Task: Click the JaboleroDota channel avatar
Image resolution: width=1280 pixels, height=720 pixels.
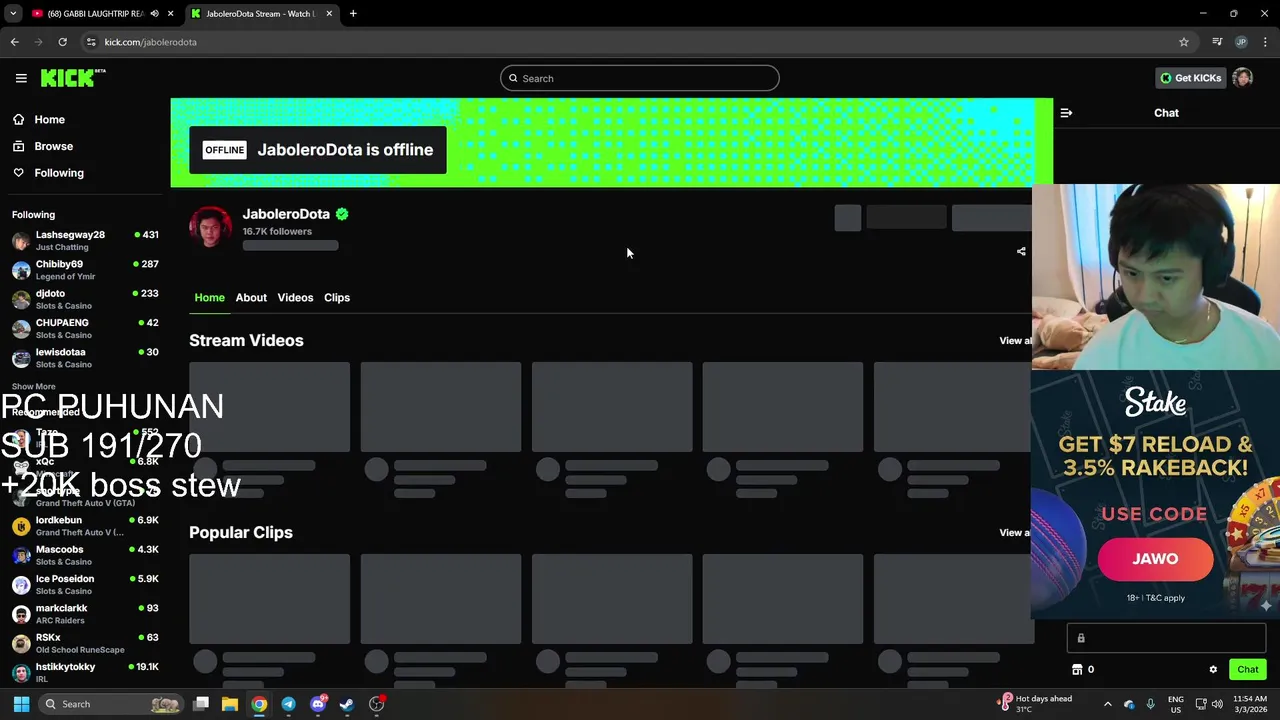Action: click(210, 227)
